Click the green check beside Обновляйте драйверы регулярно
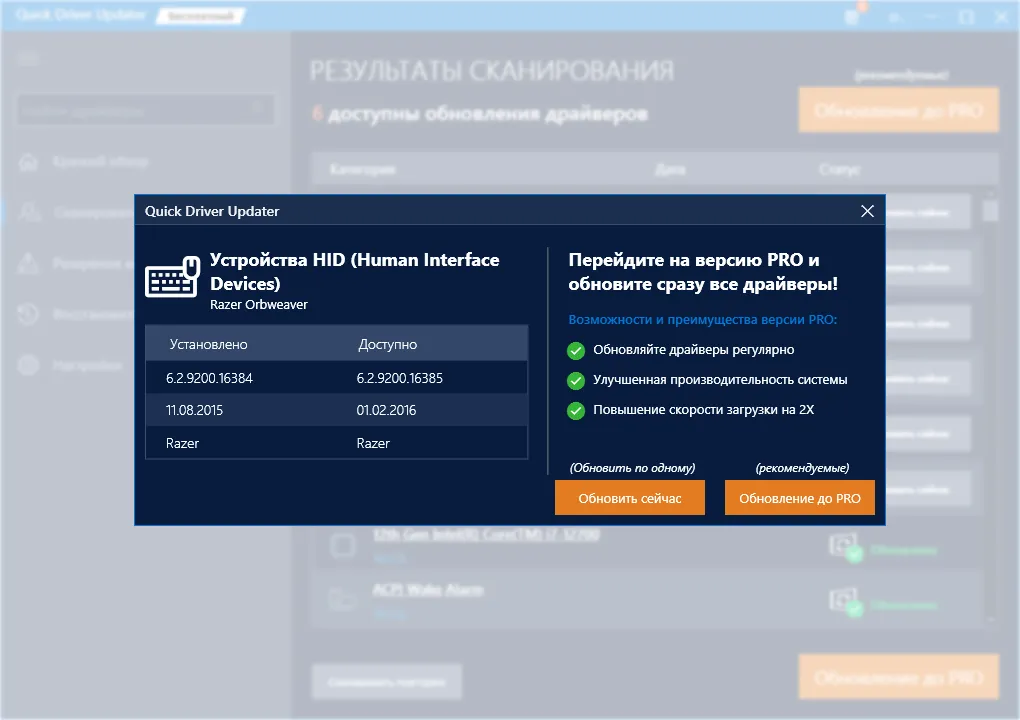The image size is (1020, 720). (x=576, y=351)
